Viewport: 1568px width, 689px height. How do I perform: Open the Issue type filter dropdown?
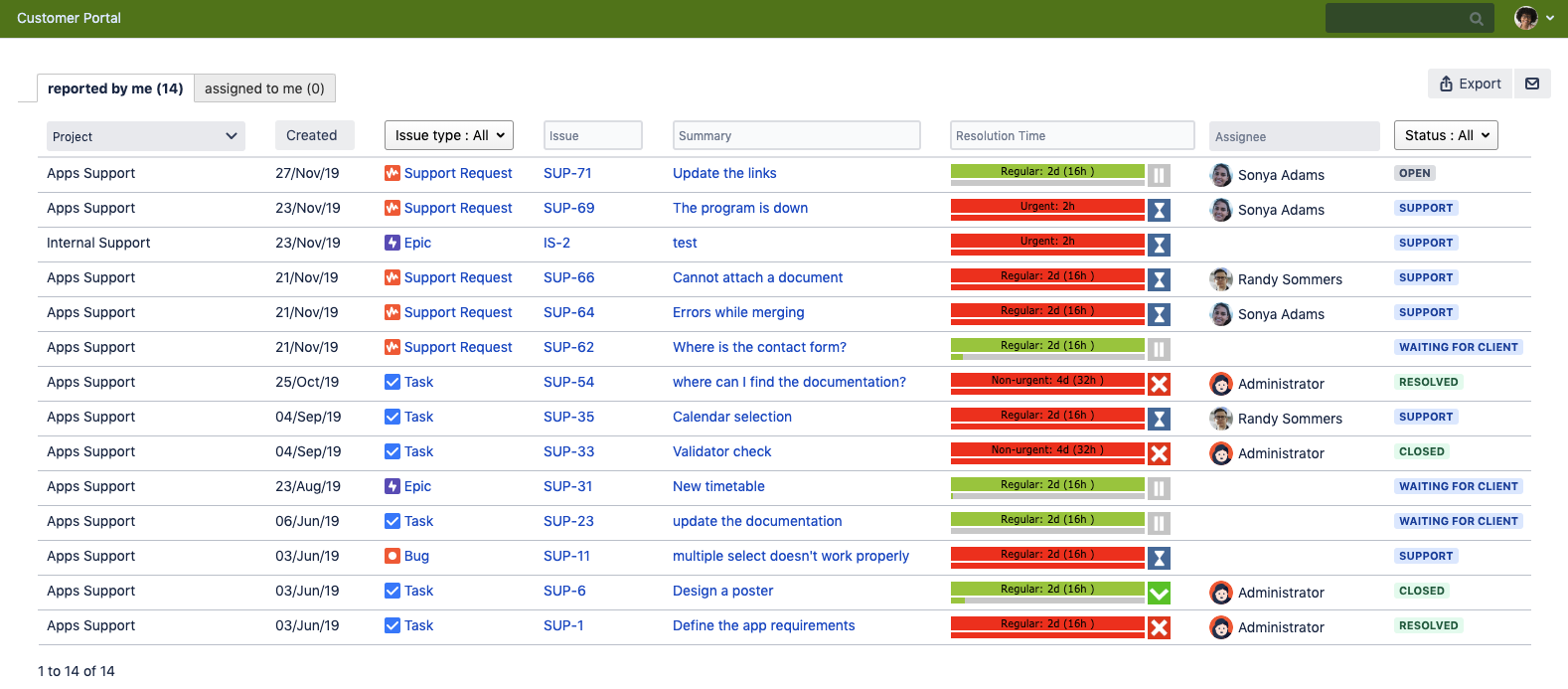point(449,135)
